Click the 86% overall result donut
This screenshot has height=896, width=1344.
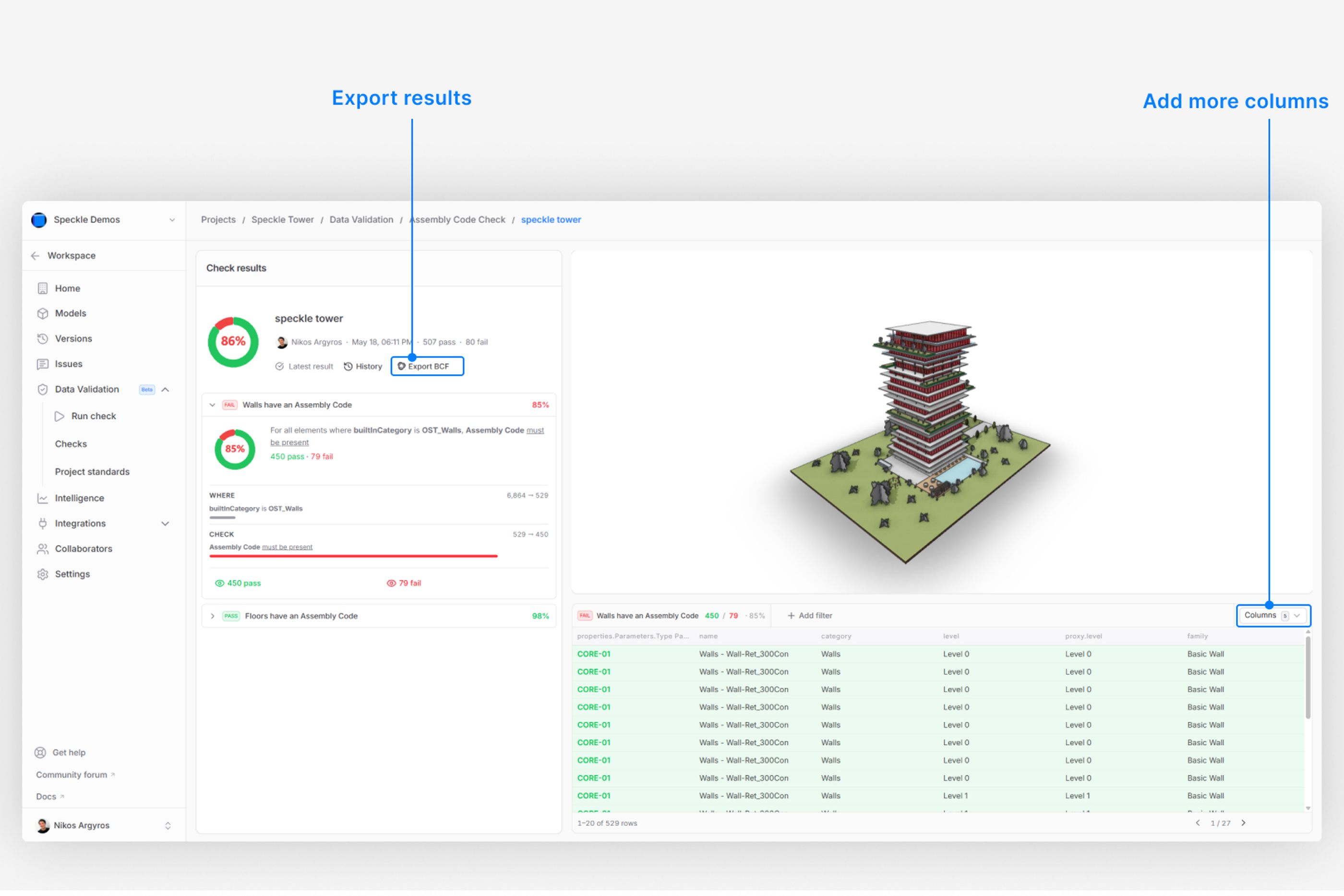click(x=233, y=342)
